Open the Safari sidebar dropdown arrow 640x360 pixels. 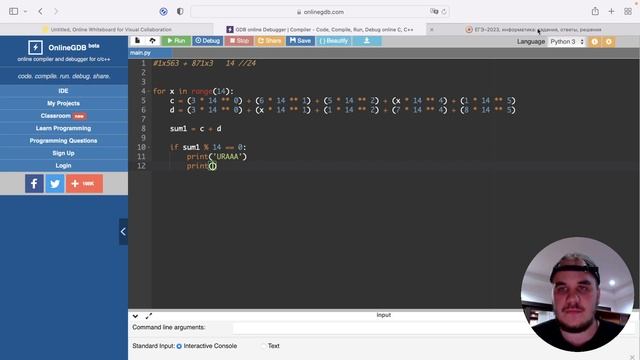point(25,11)
